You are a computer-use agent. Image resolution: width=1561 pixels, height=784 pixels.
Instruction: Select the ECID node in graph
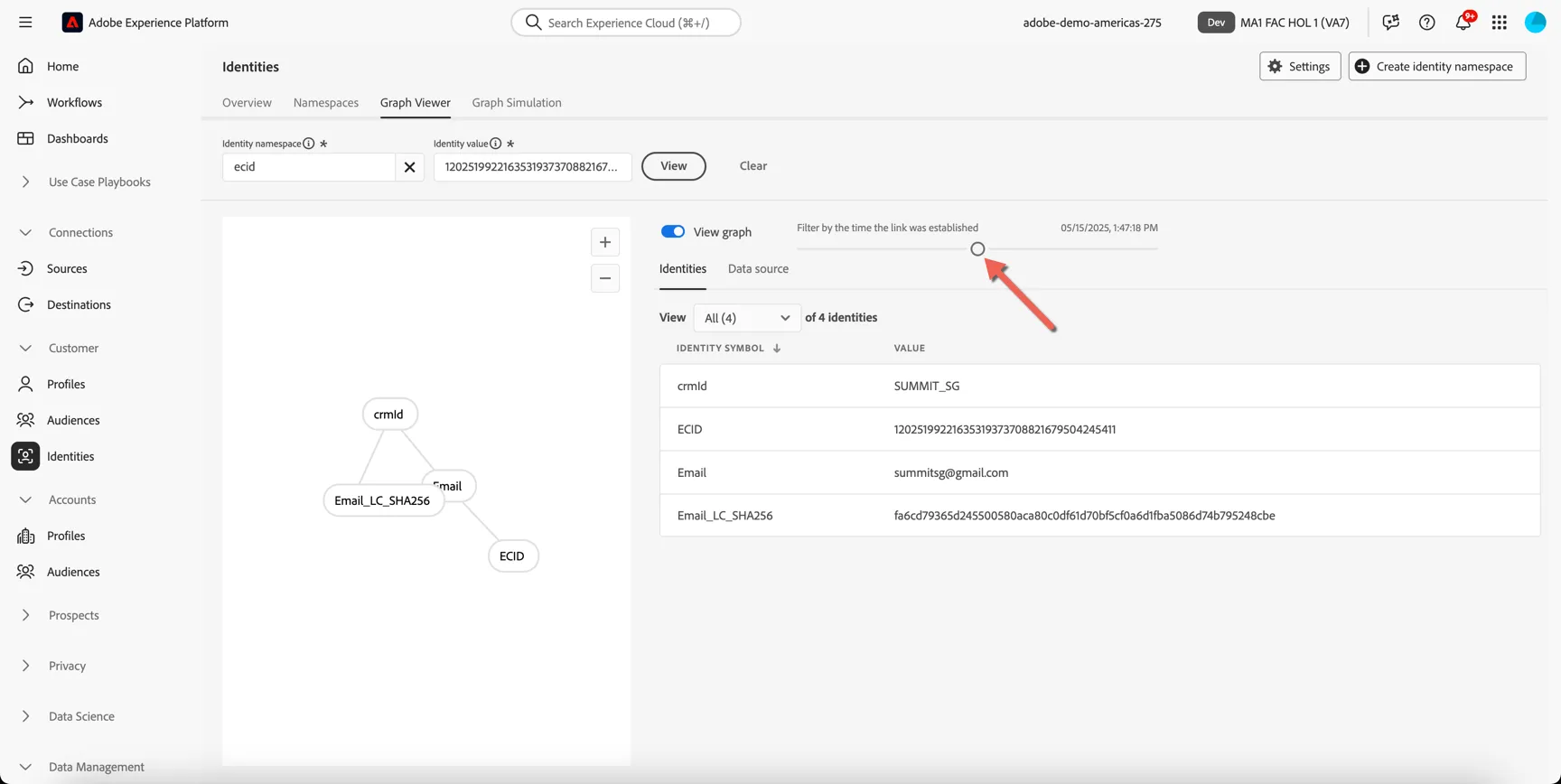click(512, 555)
